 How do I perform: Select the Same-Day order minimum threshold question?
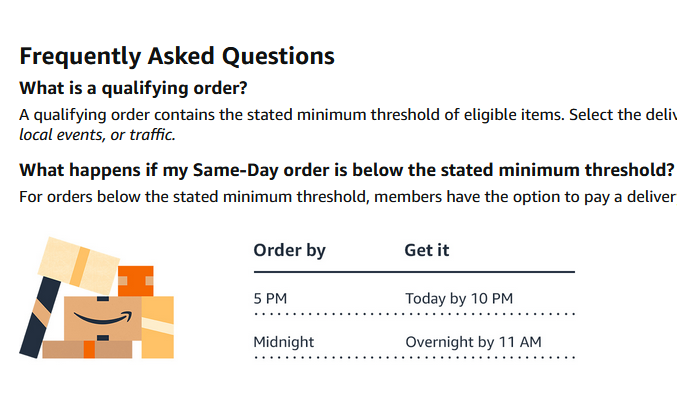coord(347,170)
